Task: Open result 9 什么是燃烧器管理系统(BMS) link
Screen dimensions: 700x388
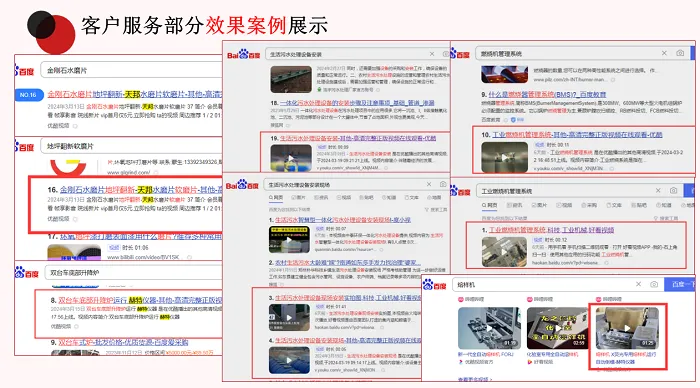Action: 547,95
